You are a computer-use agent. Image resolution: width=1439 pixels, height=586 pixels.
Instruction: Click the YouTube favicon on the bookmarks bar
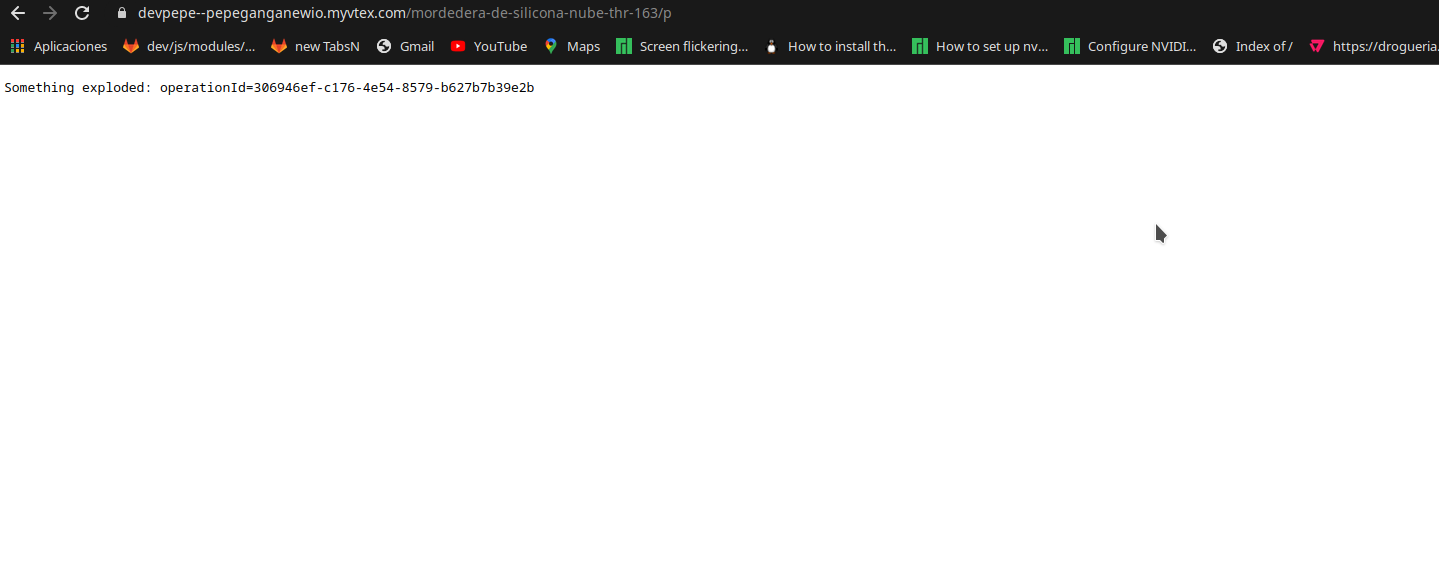click(x=457, y=46)
